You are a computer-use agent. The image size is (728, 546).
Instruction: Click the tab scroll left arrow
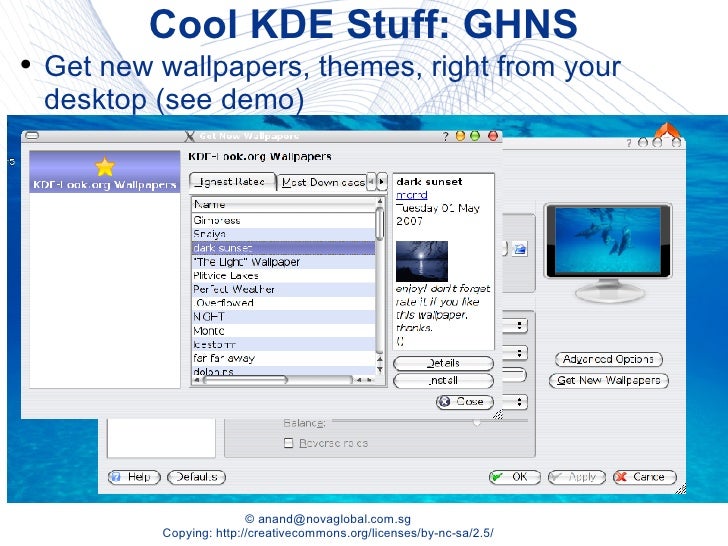(371, 182)
